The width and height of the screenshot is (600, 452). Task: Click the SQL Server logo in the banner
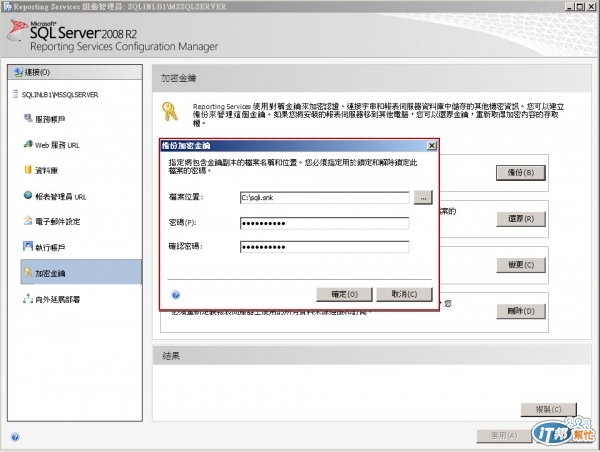[18, 31]
